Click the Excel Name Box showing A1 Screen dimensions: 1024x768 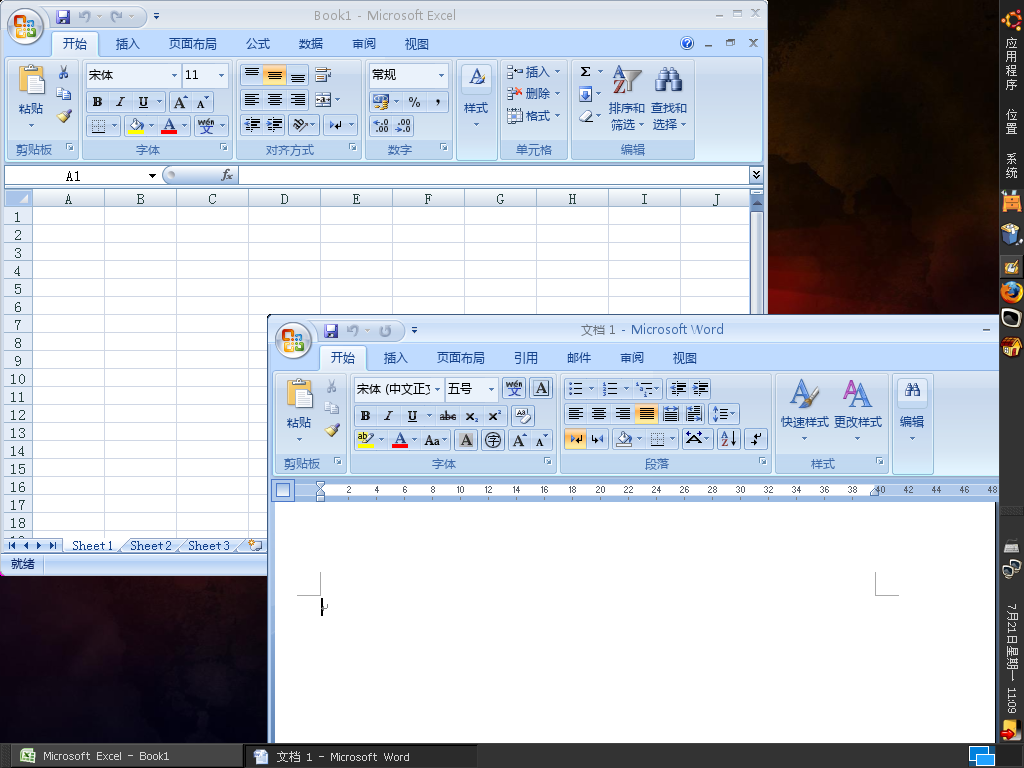click(x=74, y=176)
